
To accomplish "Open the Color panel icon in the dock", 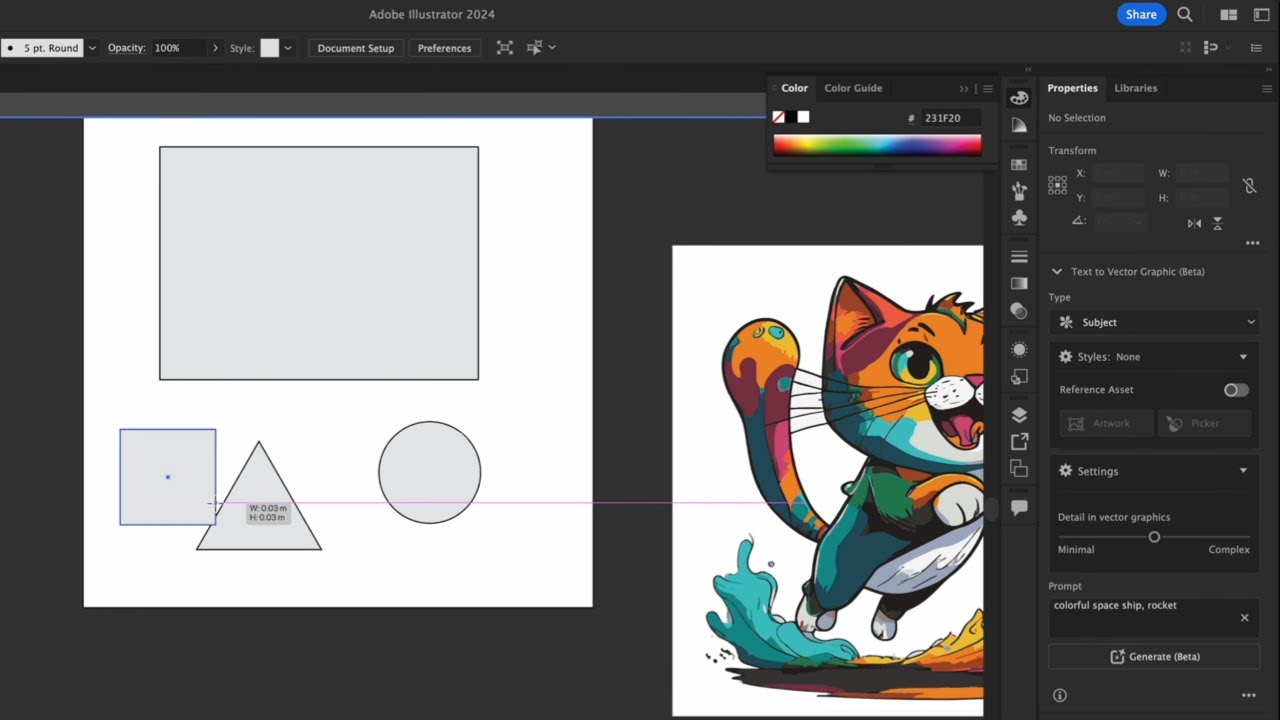I will [1019, 98].
